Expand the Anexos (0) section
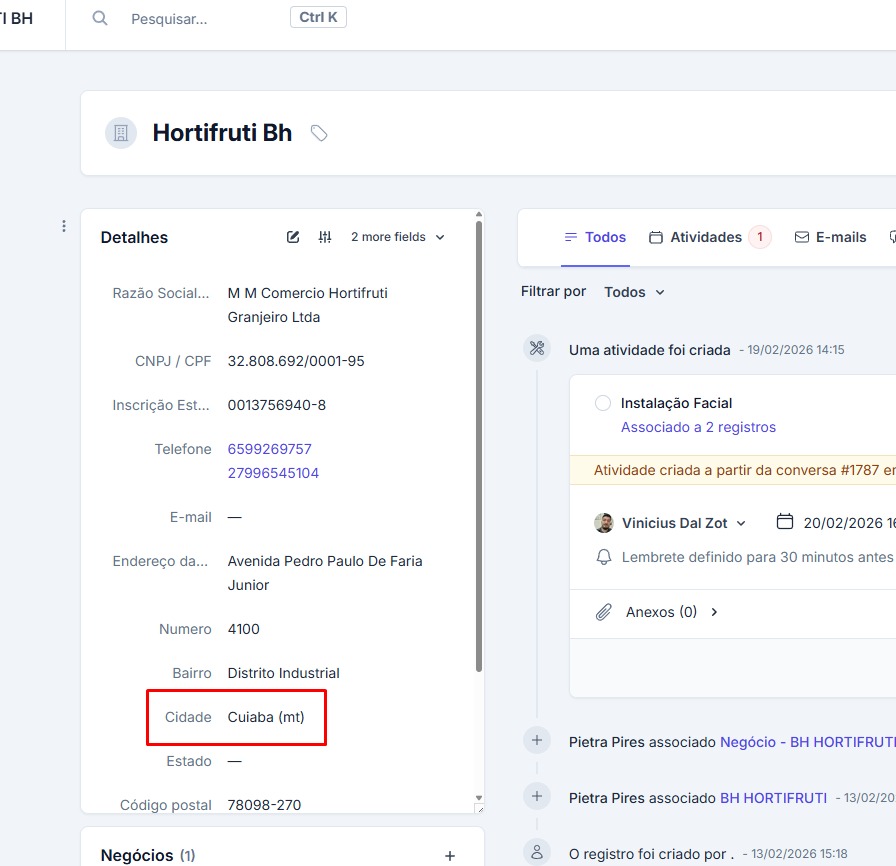 point(714,612)
